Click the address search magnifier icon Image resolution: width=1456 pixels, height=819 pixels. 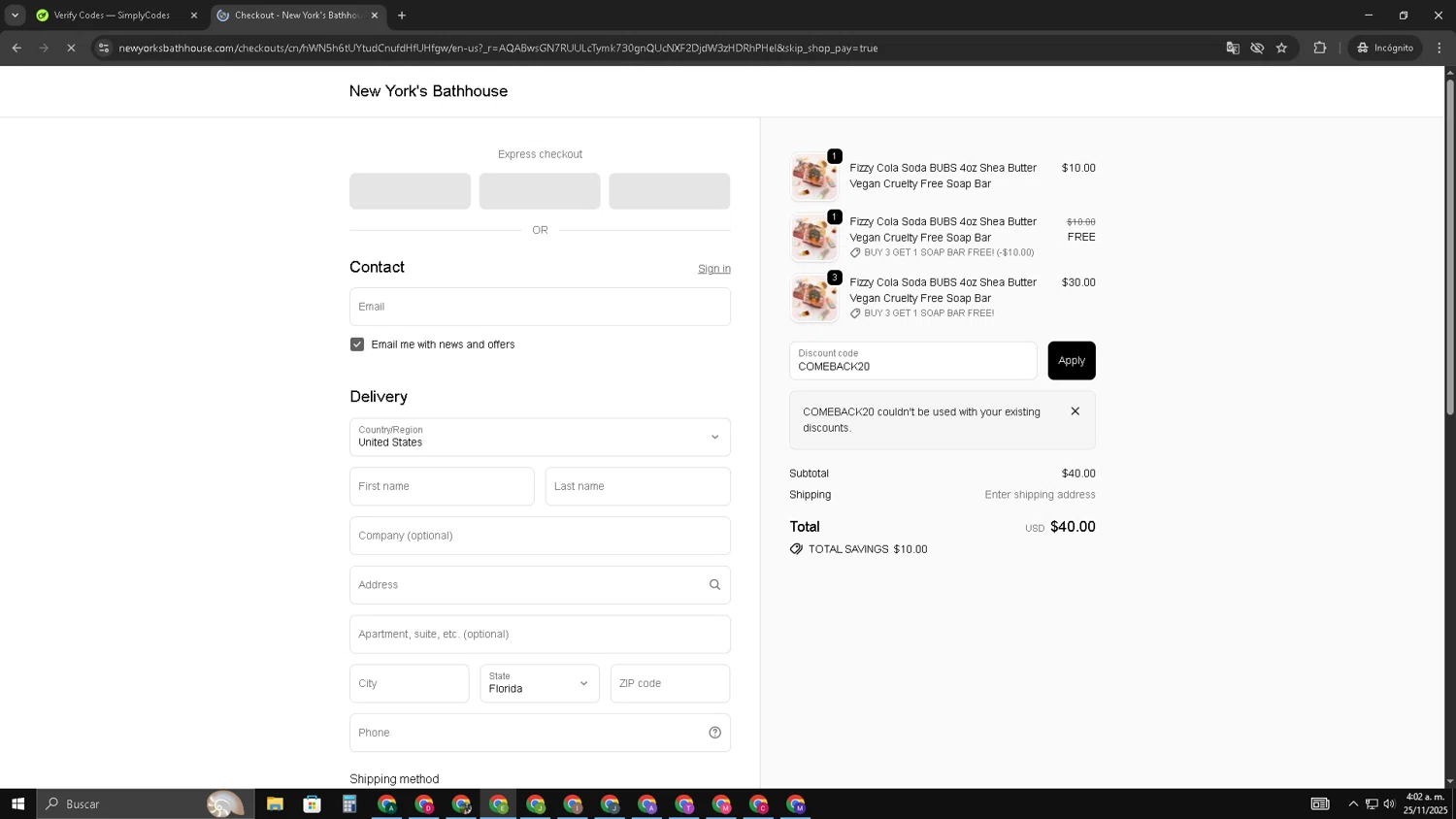click(715, 585)
